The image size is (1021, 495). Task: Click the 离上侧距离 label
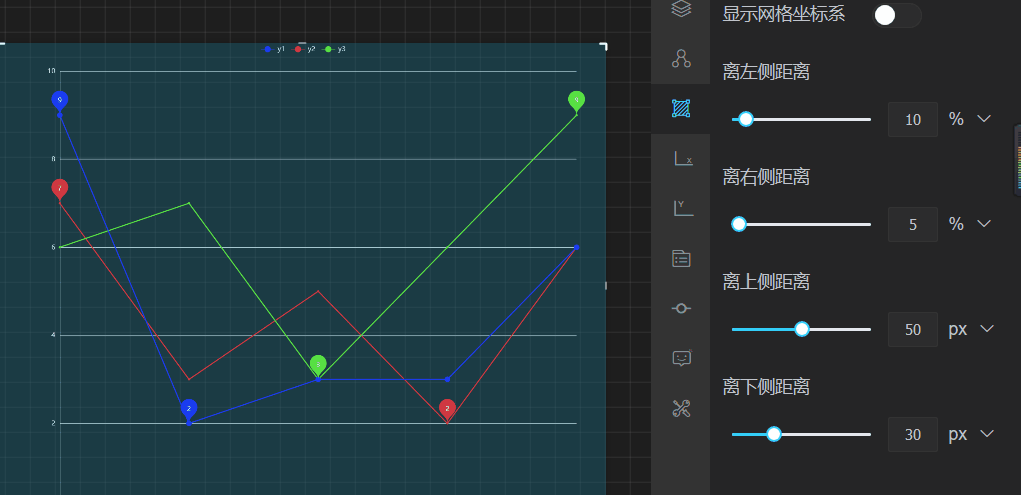766,281
